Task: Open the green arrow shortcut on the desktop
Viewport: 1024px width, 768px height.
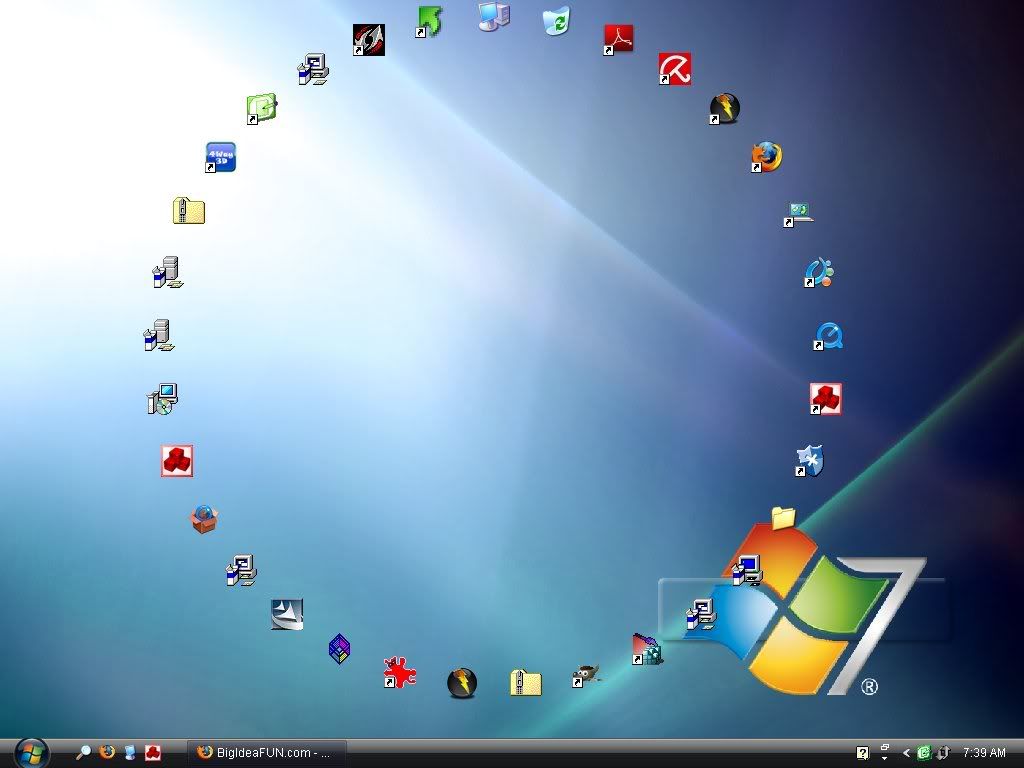Action: pos(429,22)
